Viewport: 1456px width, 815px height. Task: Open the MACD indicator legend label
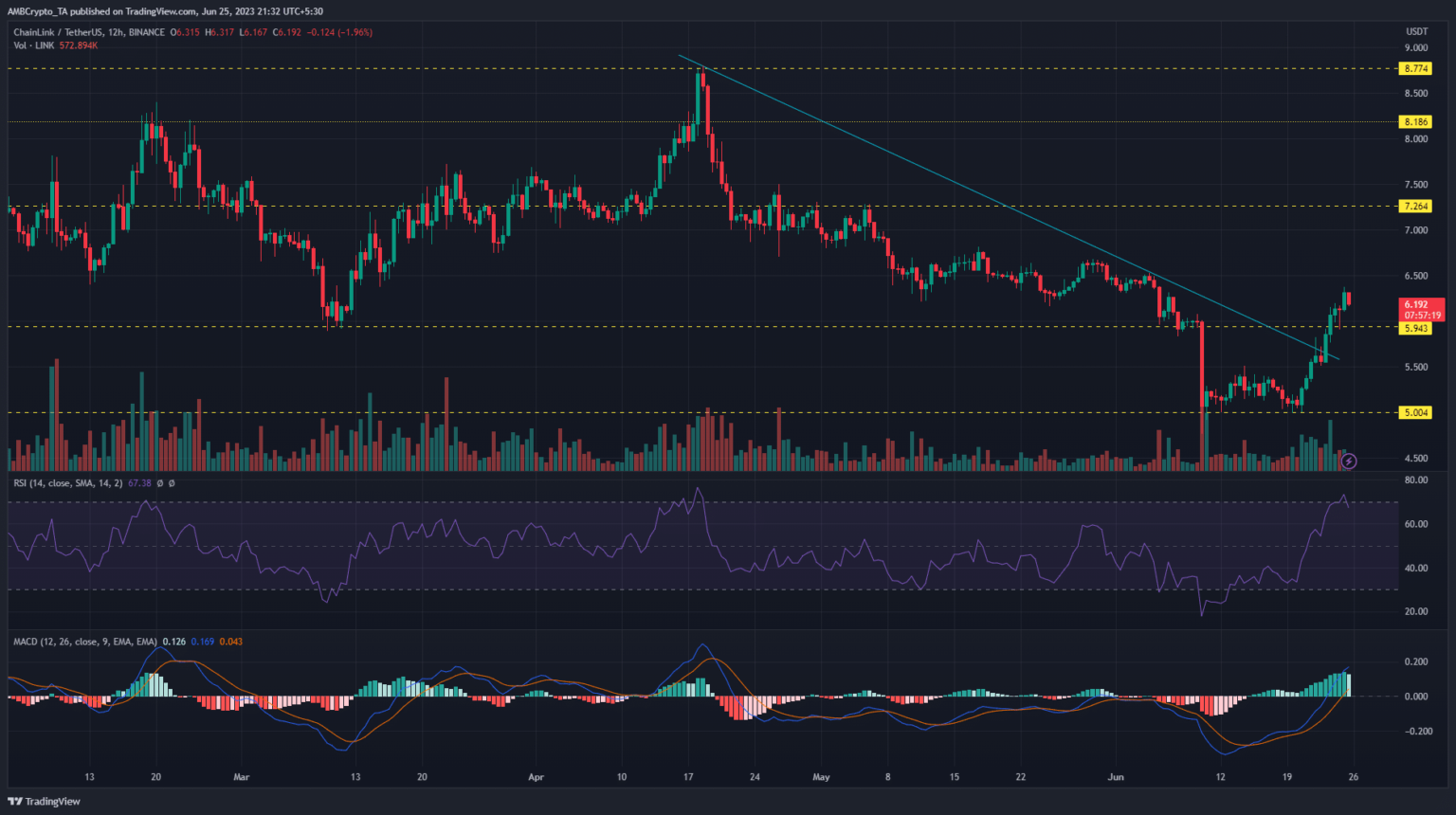point(85,642)
